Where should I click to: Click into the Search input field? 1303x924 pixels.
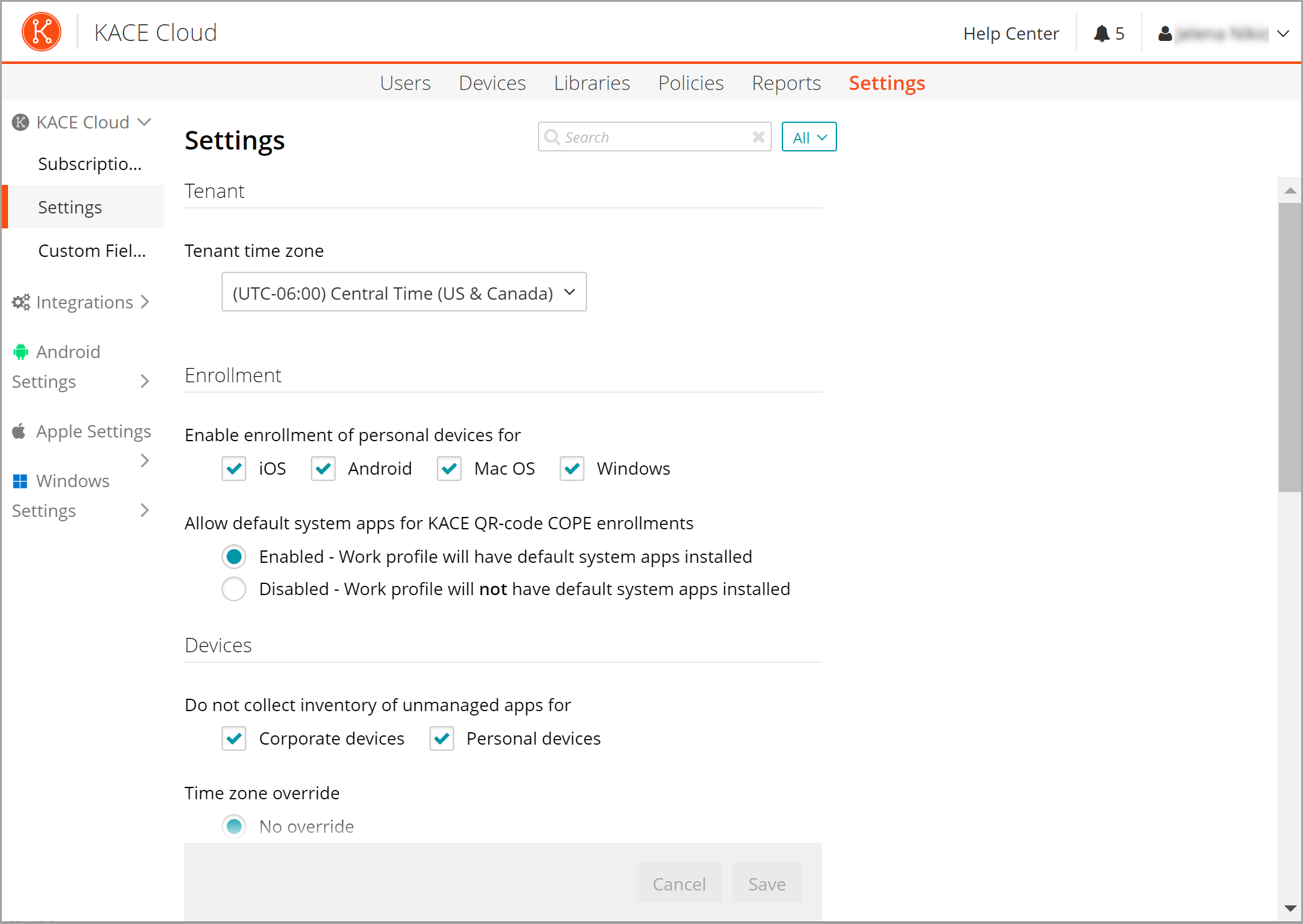(651, 137)
